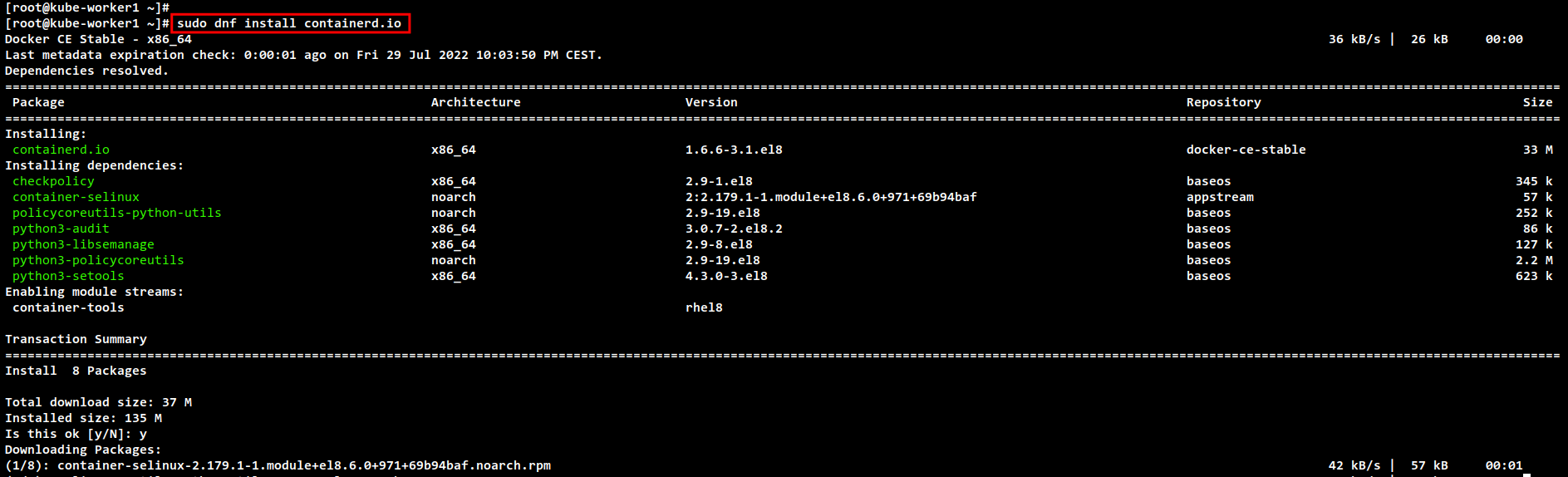
Task: Click the container-tools module stream entry
Action: [x=68, y=307]
